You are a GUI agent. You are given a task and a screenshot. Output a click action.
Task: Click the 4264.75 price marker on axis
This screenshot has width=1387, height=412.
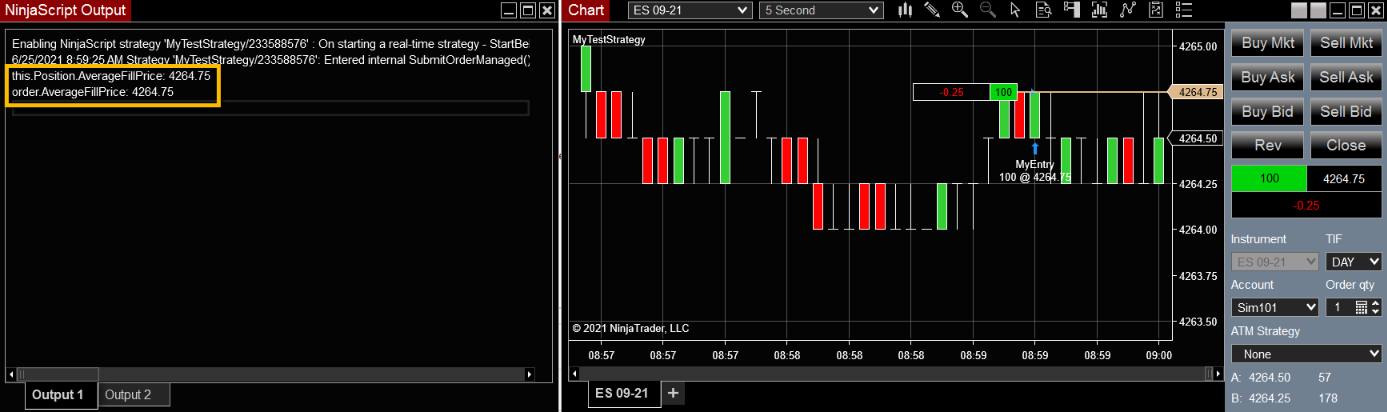point(1194,92)
